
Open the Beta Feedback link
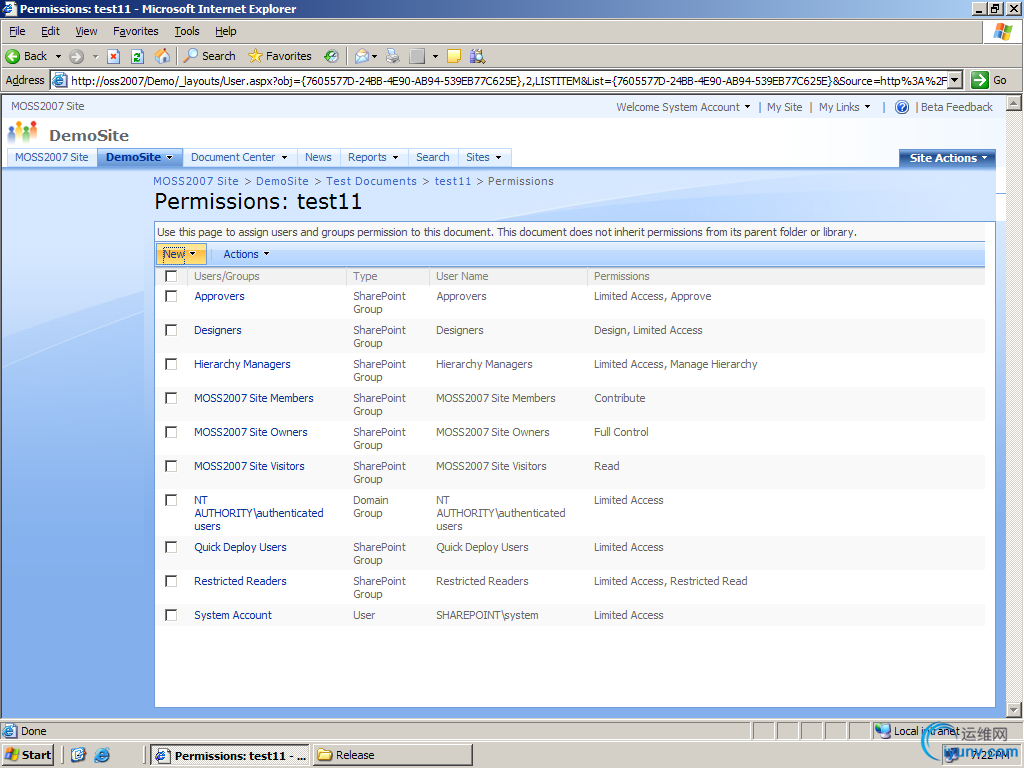(x=957, y=107)
